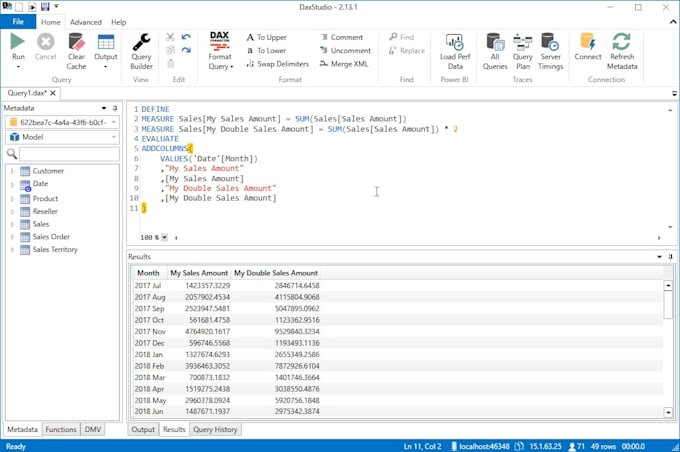Expand the Sales Order table
680x452 pixels.
(13, 237)
